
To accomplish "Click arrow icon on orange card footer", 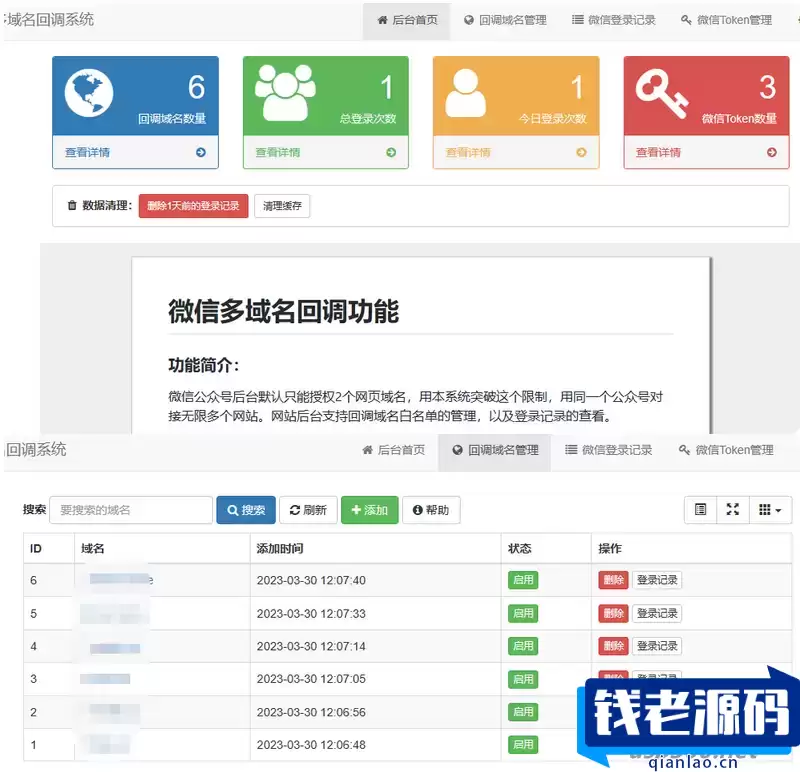I will [x=581, y=152].
